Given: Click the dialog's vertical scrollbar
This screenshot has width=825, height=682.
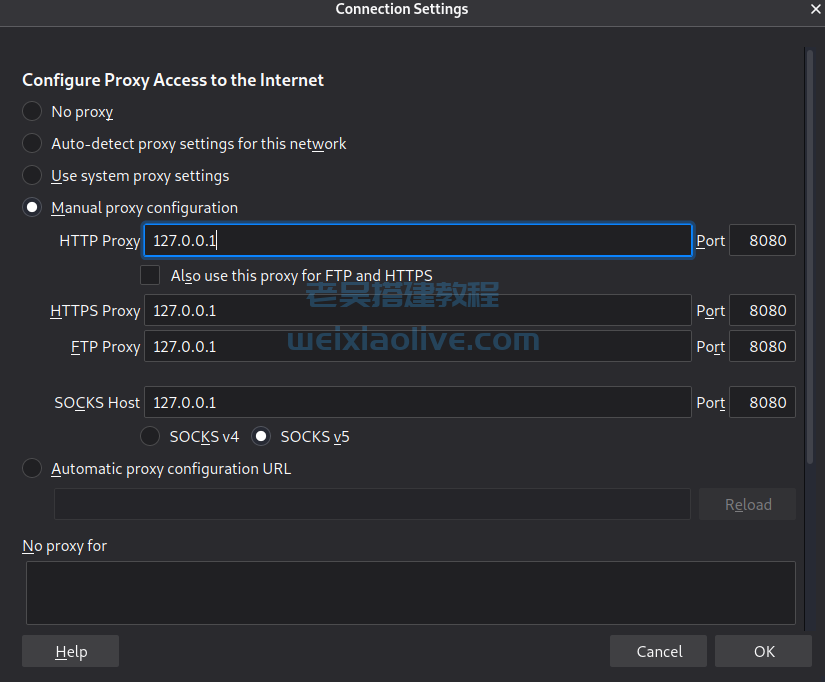Looking at the screenshot, I should coord(810,257).
